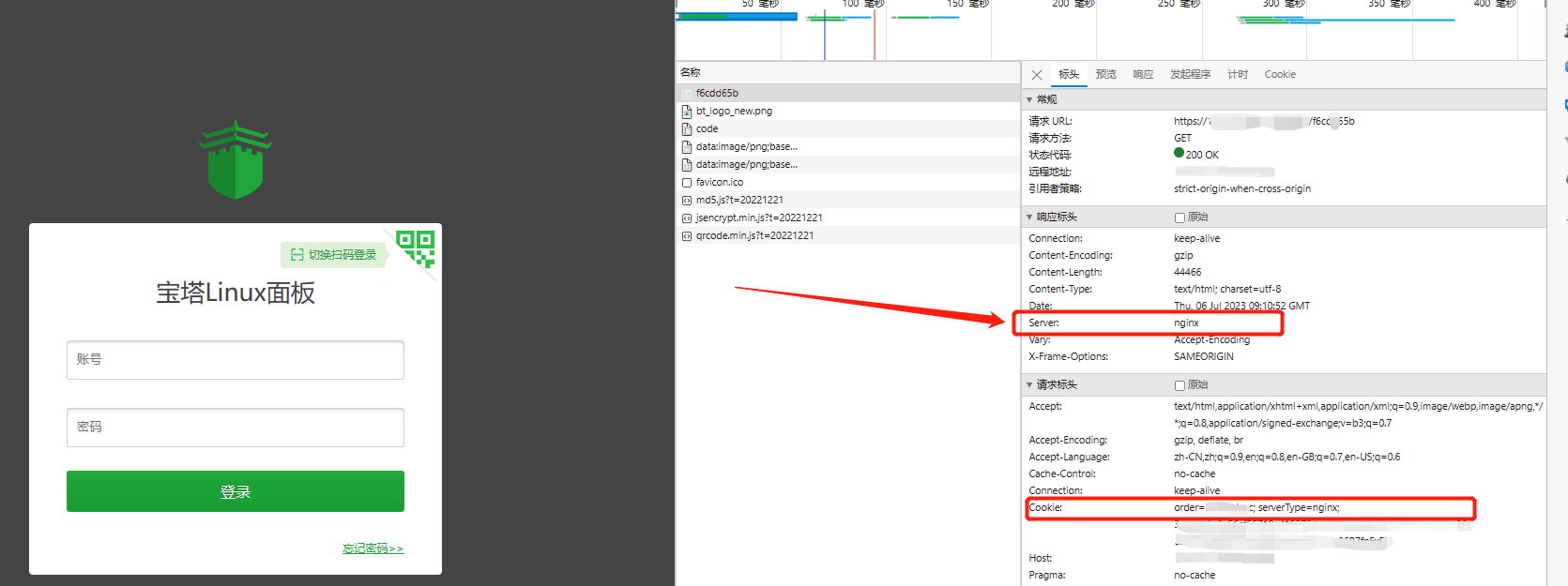This screenshot has height=586, width=1568.
Task: Click the Cache-Control no-cache value
Action: (1195, 473)
